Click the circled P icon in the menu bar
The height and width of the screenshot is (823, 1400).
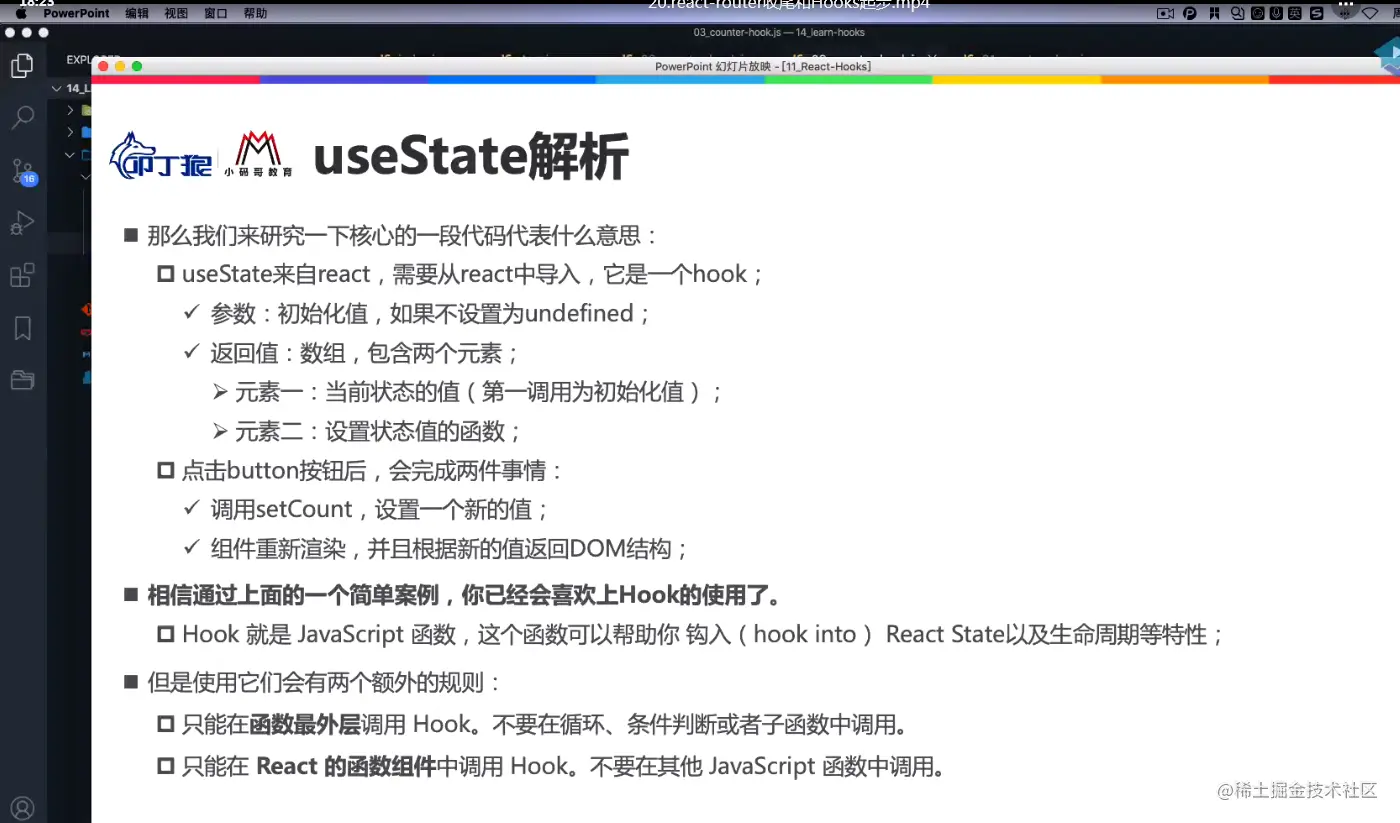pos(1190,14)
